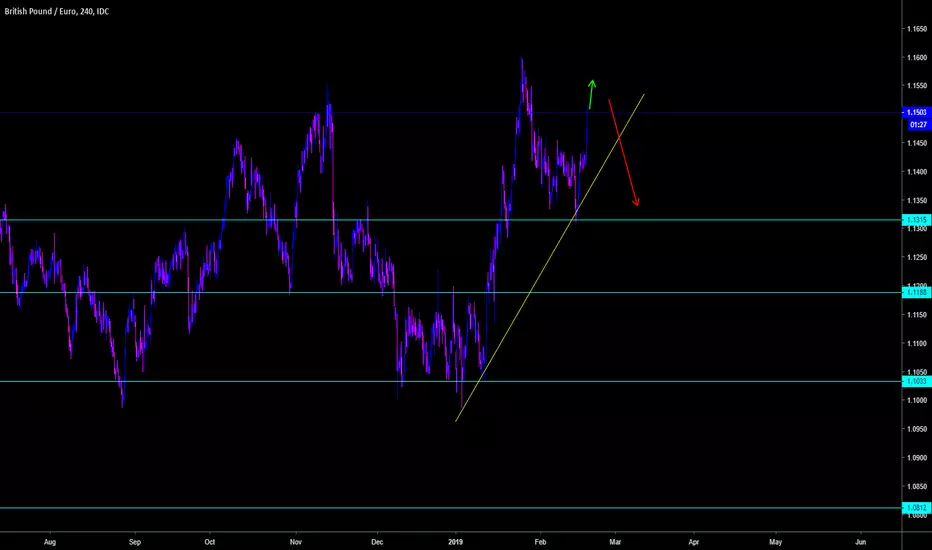
Task: Select the 1.1188 horizontal line price label
Action: point(917,293)
